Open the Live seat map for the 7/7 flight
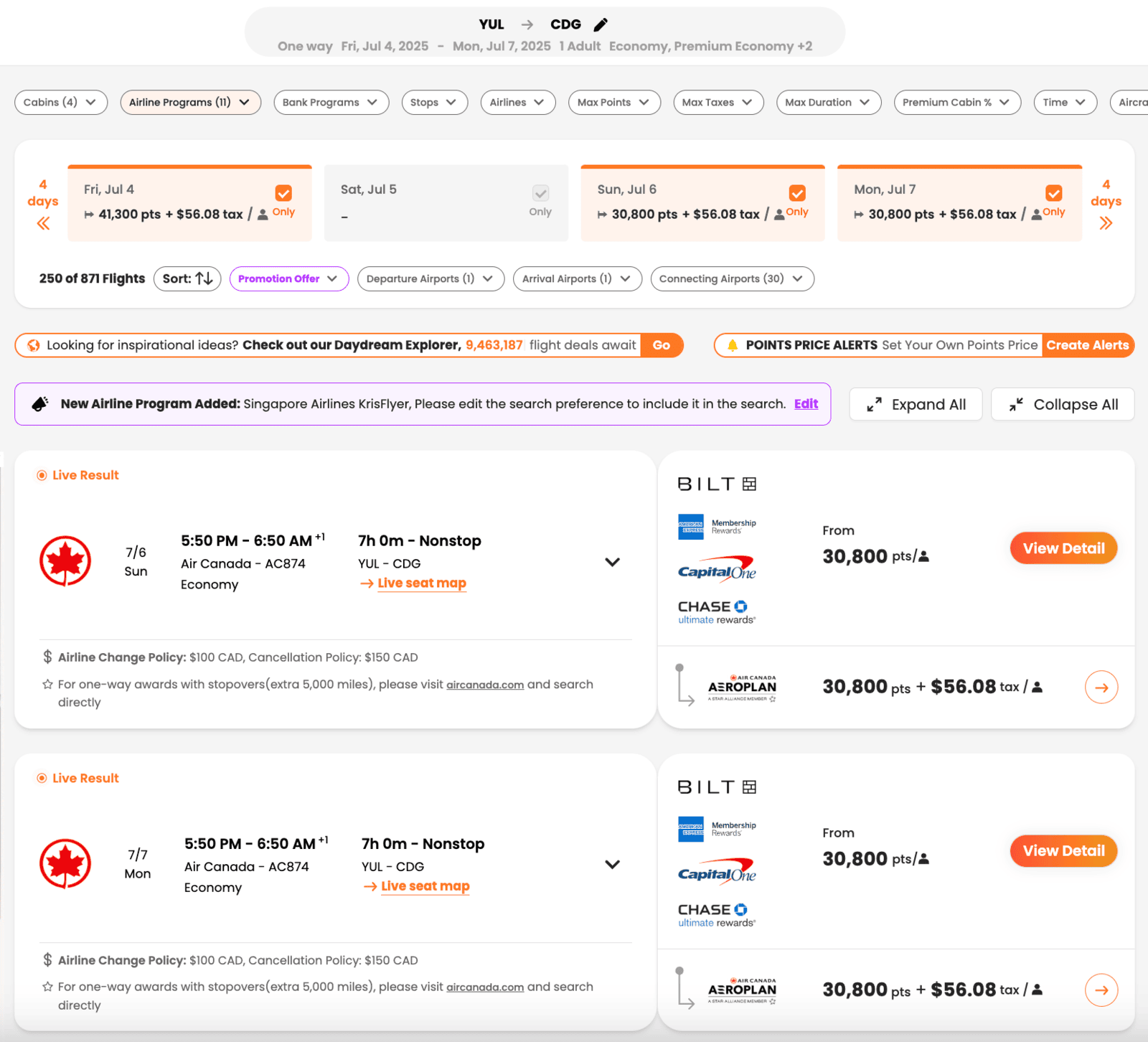 click(x=425, y=886)
